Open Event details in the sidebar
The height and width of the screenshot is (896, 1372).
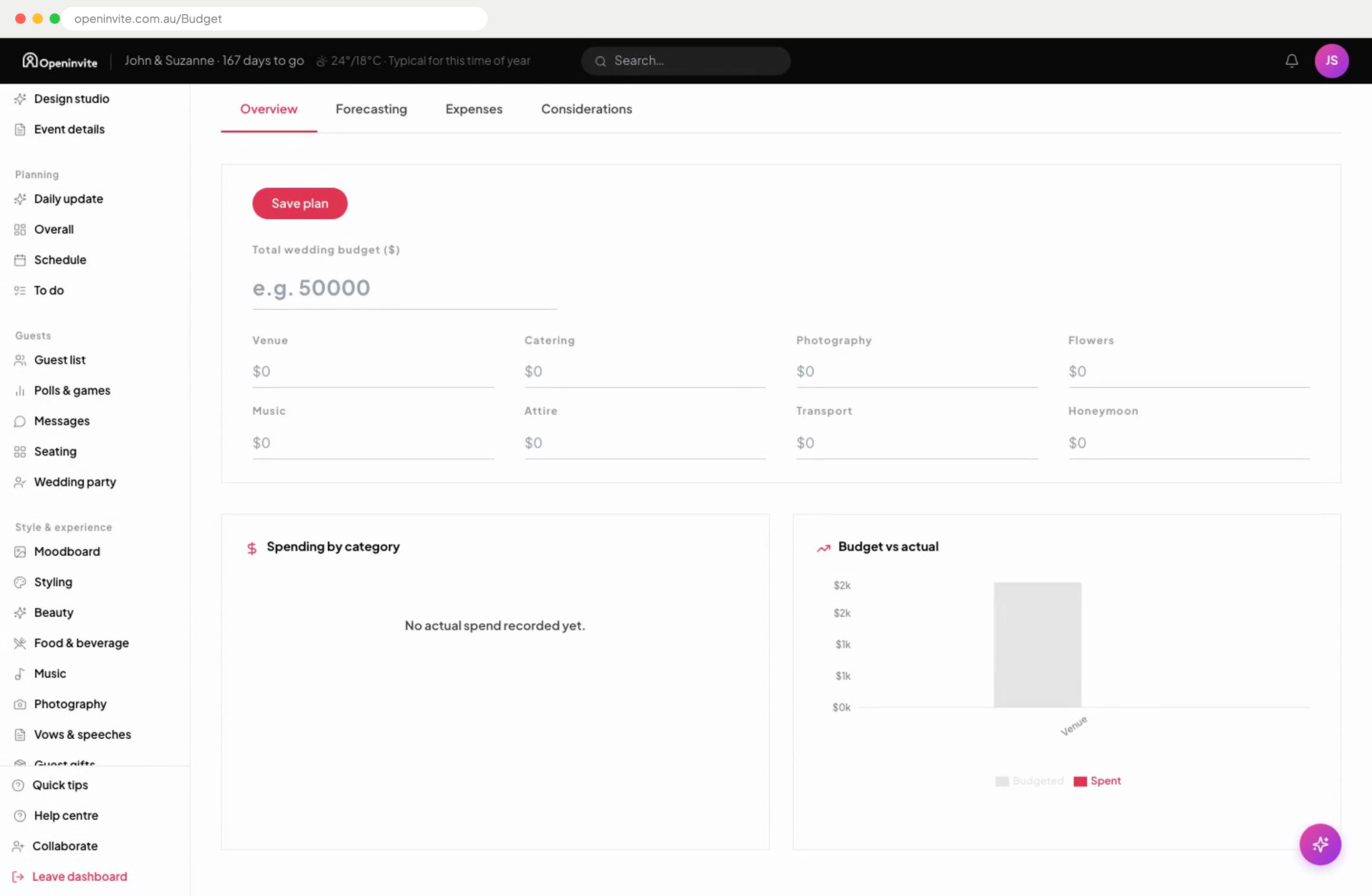click(69, 130)
